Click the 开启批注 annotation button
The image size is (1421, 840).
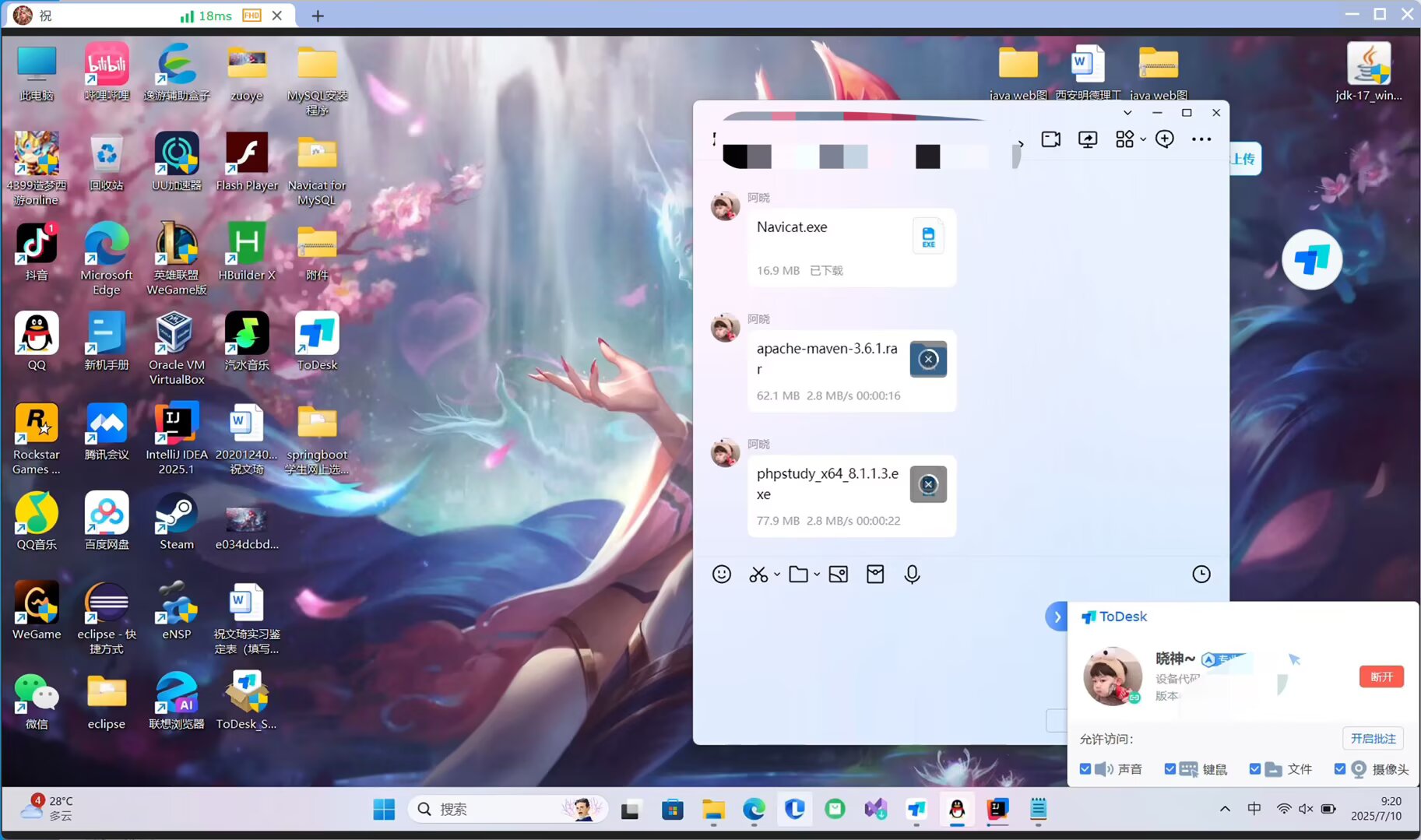(1373, 738)
